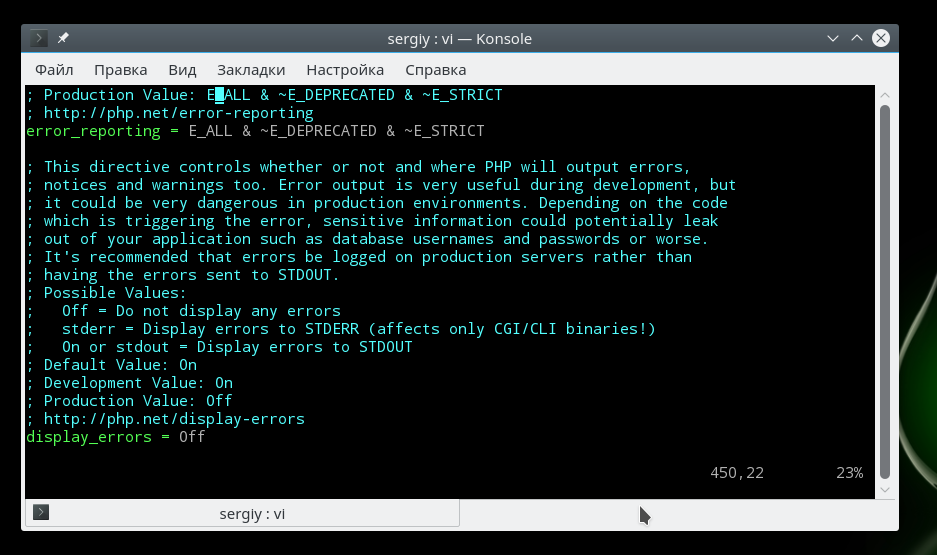Viewport: 937px width, 555px height.
Task: Click 'On or stdout = Display errors' line
Action: (219, 347)
